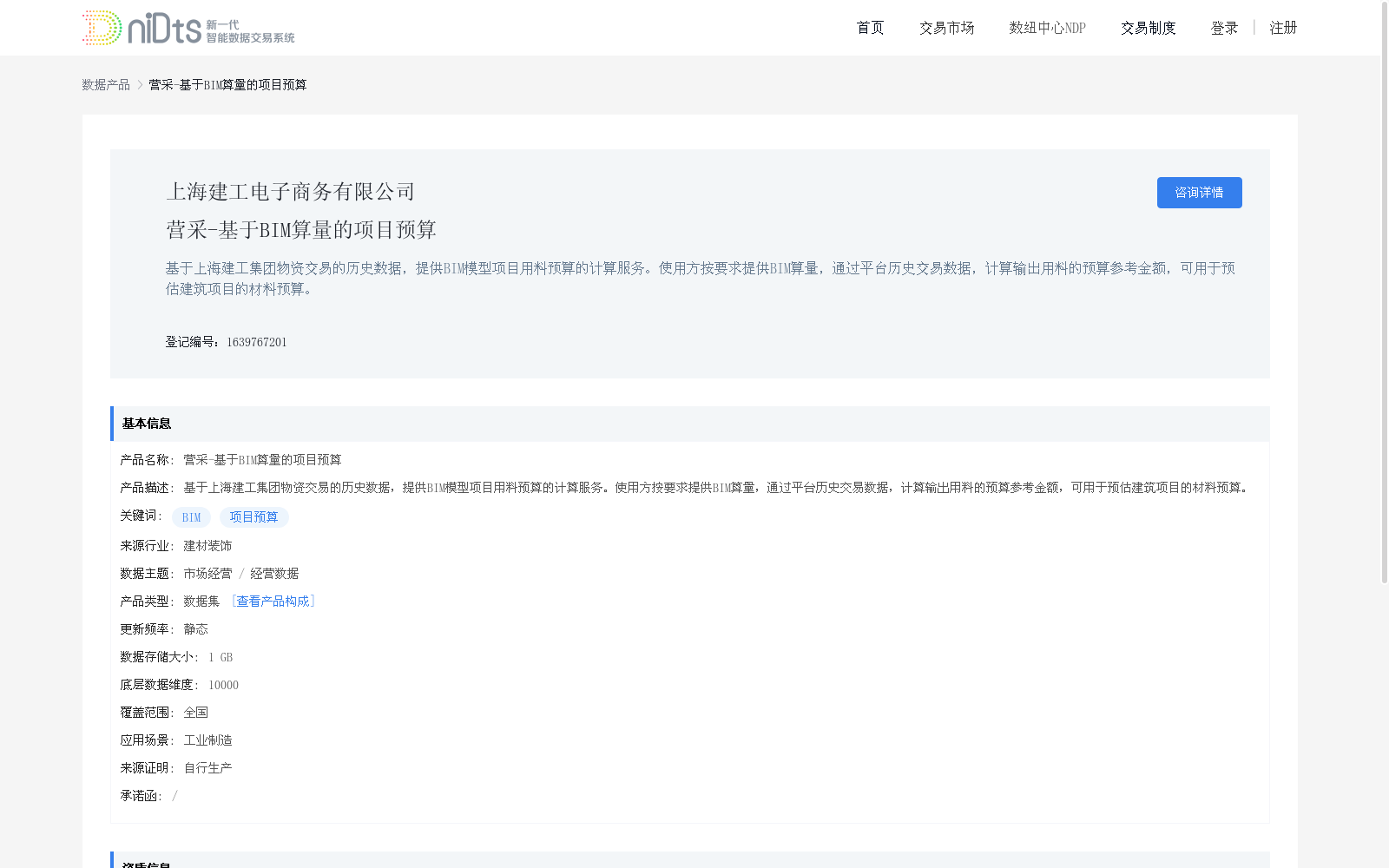Select the BIM keyword tag

point(191,517)
